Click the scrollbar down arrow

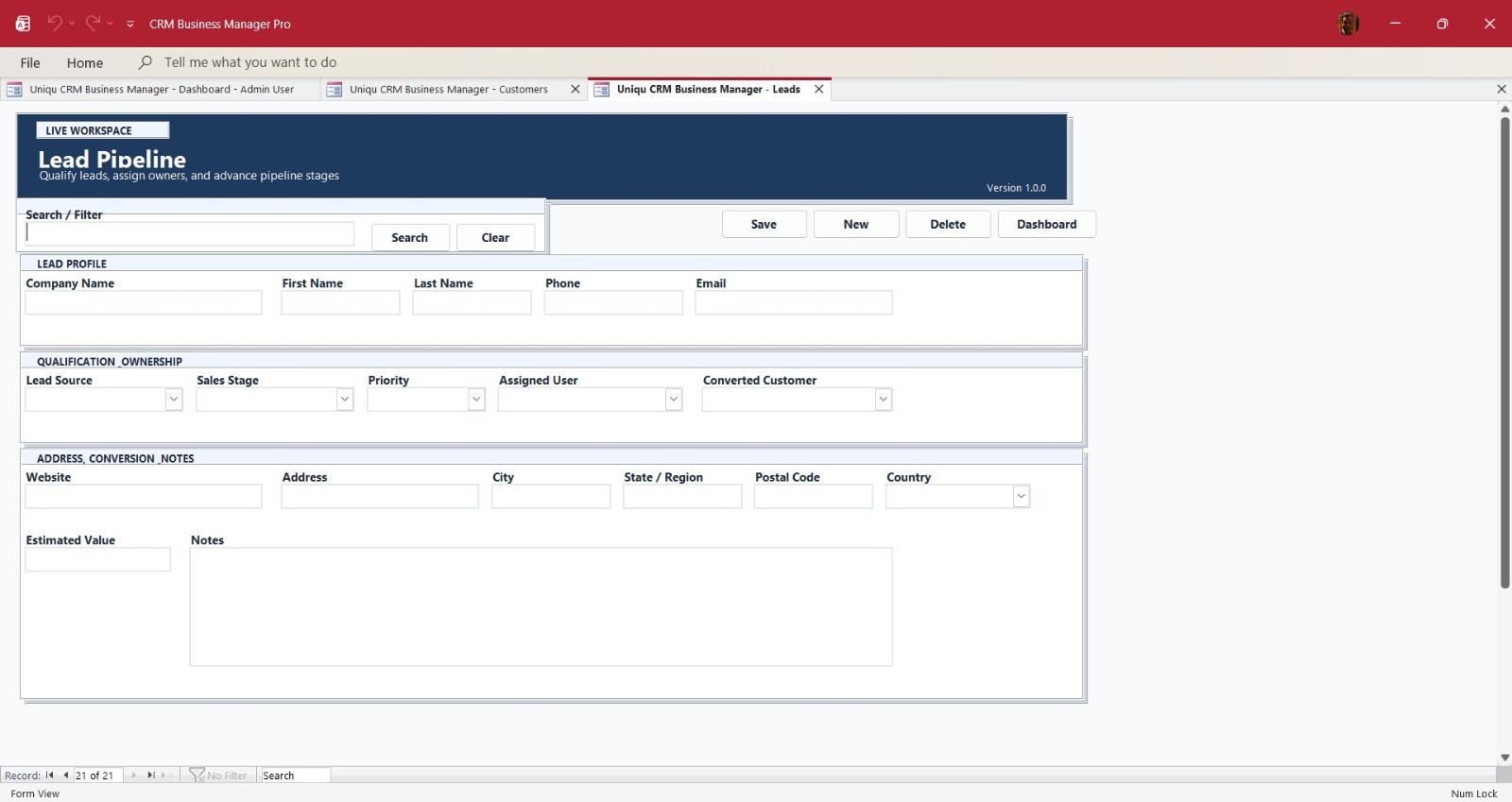click(1504, 758)
